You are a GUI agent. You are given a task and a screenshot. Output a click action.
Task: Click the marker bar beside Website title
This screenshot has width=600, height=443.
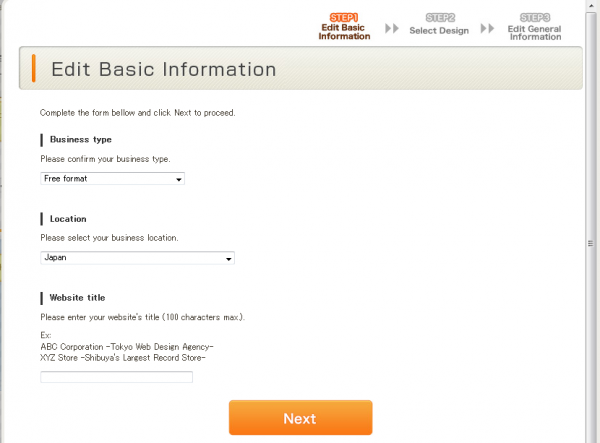pyautogui.click(x=42, y=297)
